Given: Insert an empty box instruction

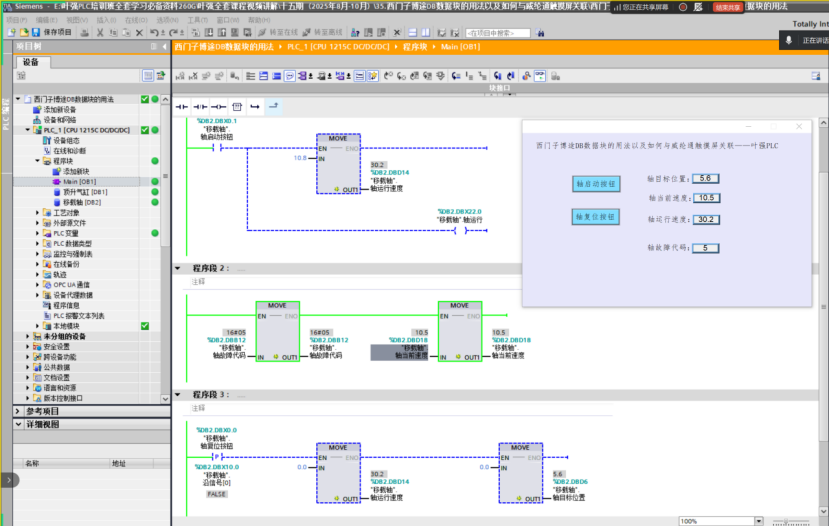Looking at the screenshot, I should point(237,107).
